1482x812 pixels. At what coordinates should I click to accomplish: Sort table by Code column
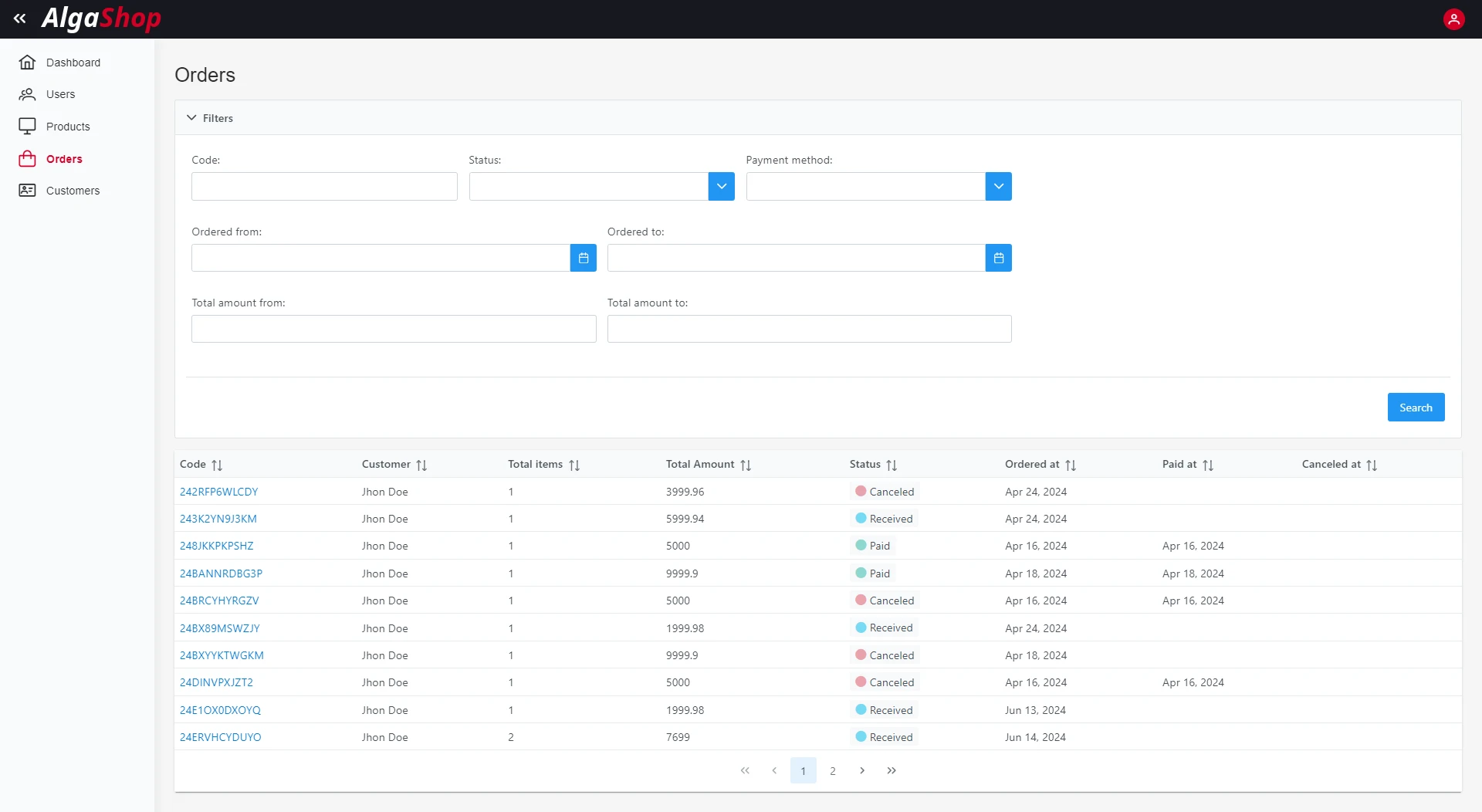(x=217, y=465)
